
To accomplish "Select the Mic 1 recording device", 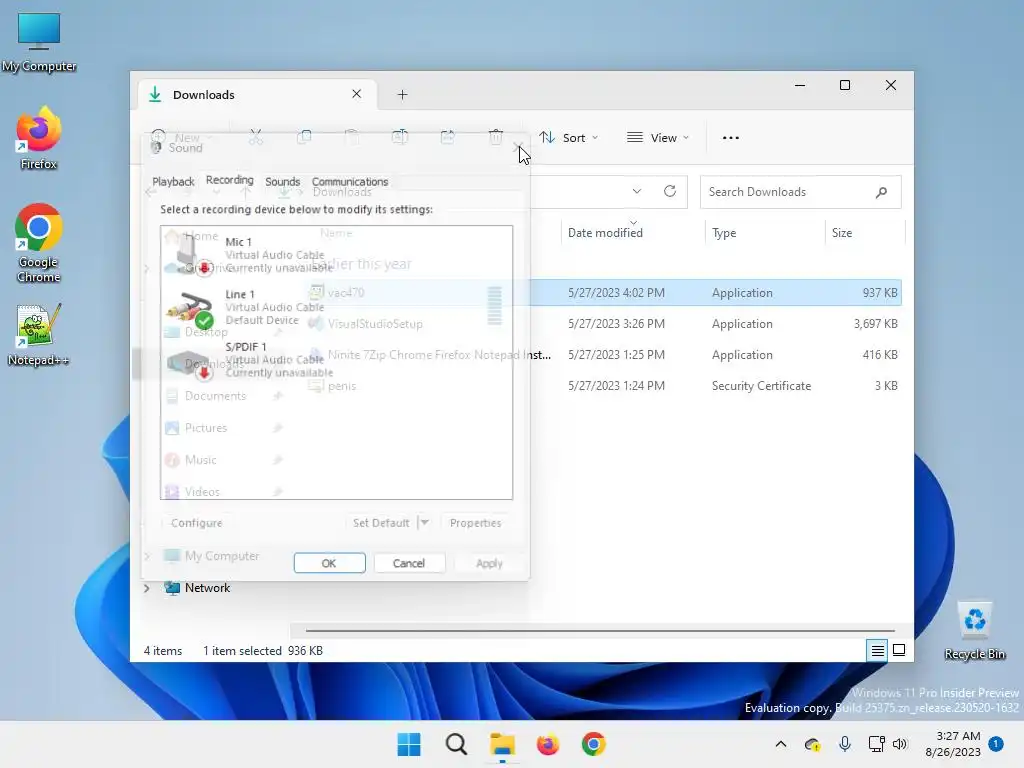I will tap(336, 255).
